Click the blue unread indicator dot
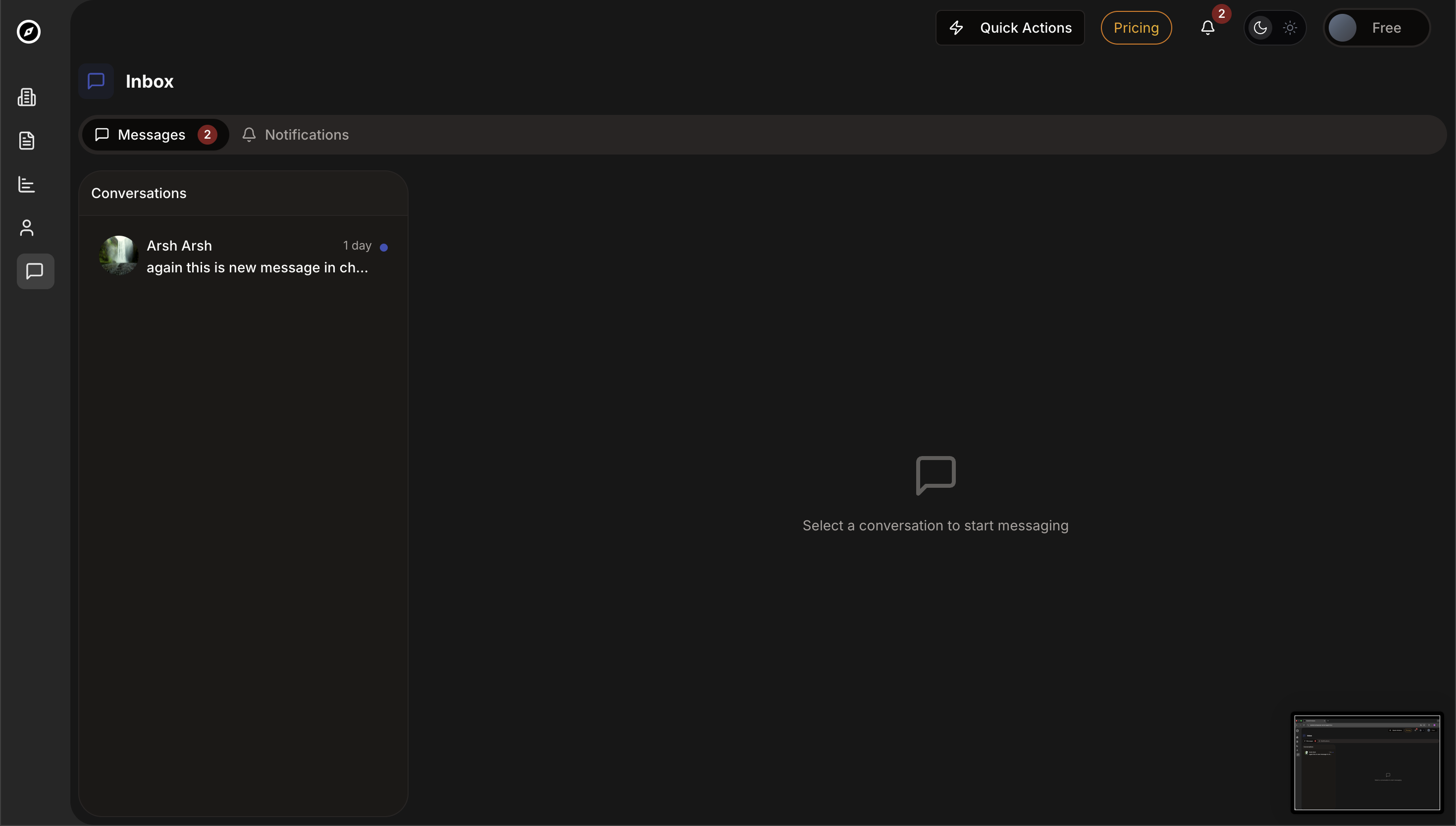This screenshot has height=826, width=1456. point(383,247)
